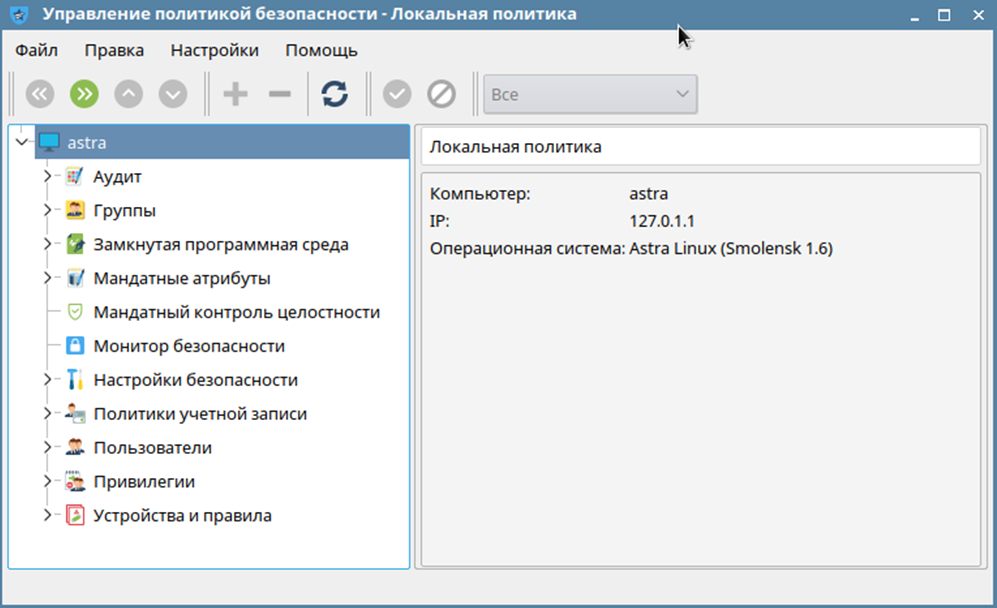Click the crossed-circle cancel icon

point(441,94)
